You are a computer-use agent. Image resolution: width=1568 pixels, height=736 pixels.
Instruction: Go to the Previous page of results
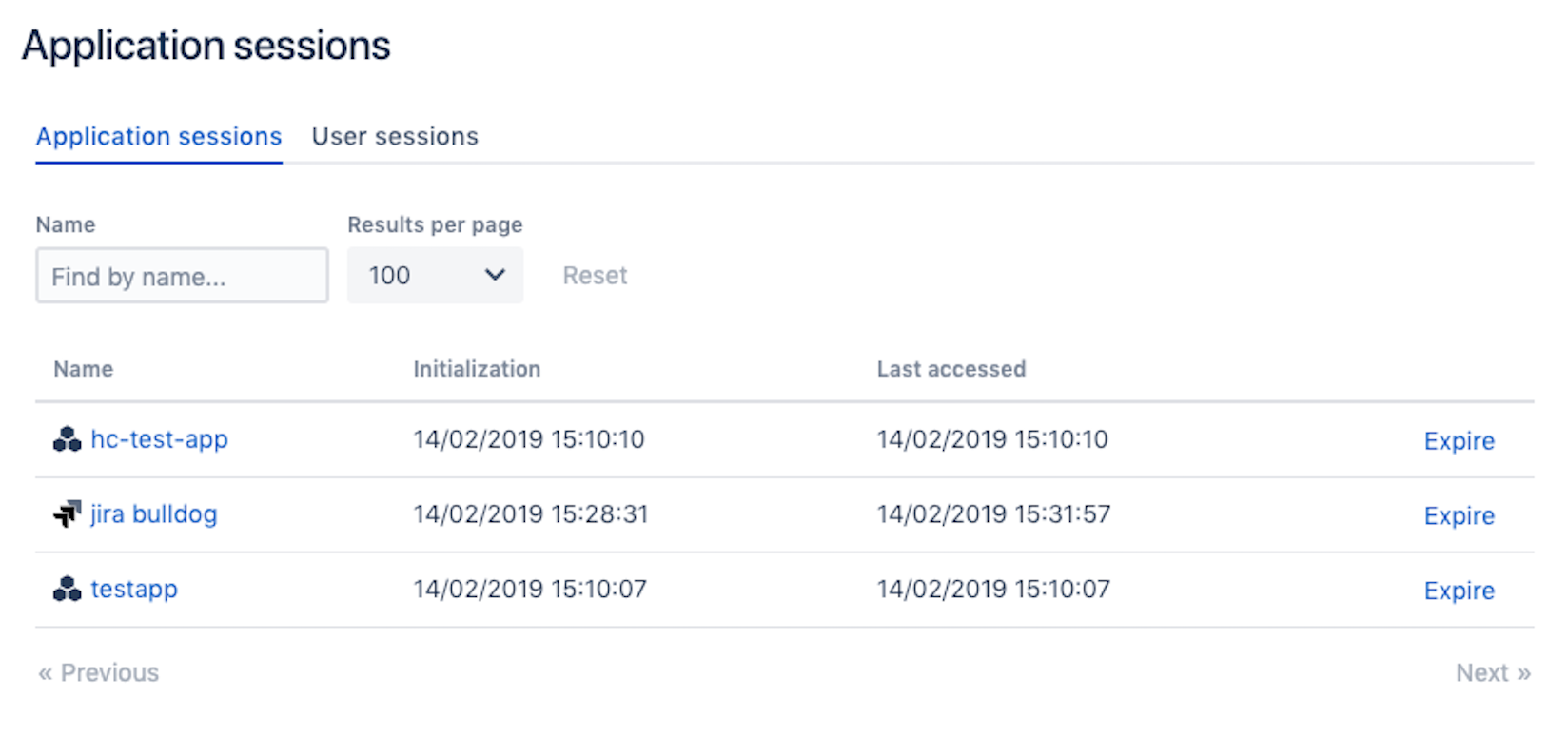[99, 673]
